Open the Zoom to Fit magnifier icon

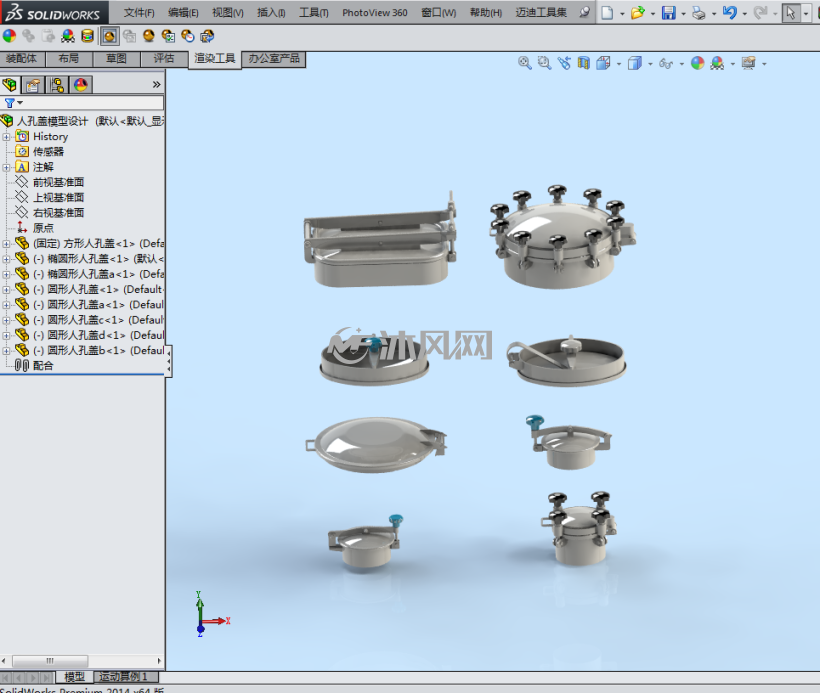525,63
